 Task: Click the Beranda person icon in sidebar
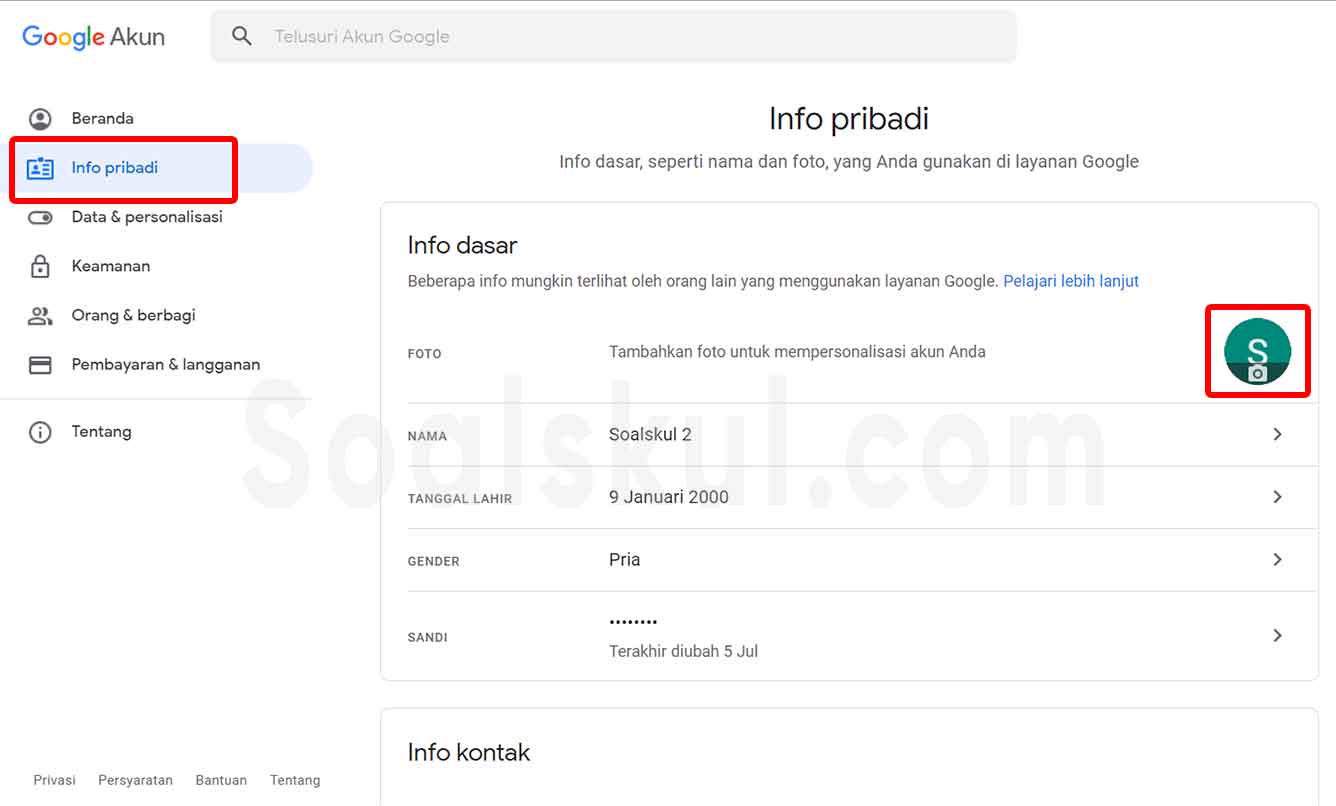(40, 119)
